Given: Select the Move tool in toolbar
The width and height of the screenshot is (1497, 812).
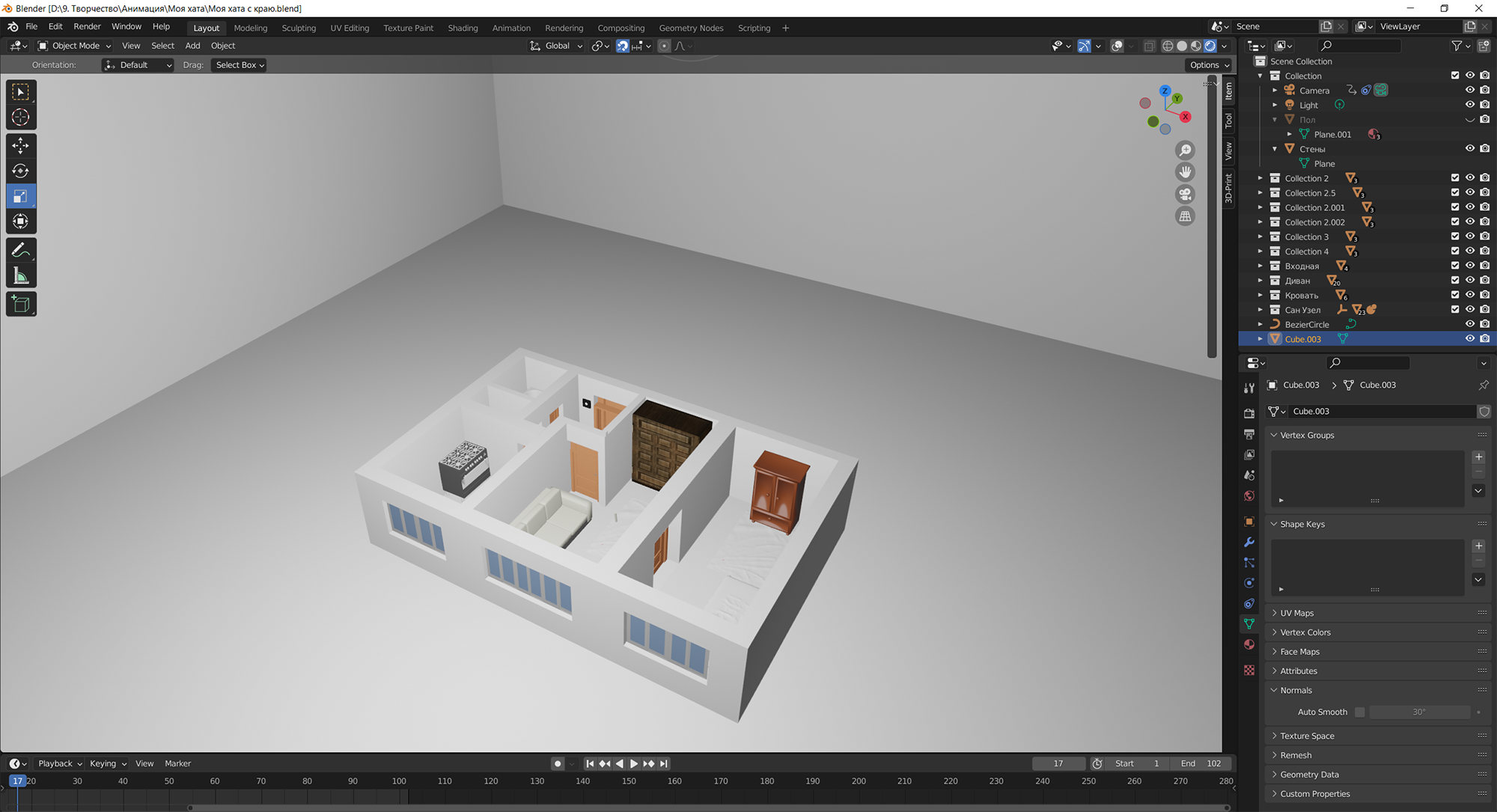Looking at the screenshot, I should (x=21, y=145).
